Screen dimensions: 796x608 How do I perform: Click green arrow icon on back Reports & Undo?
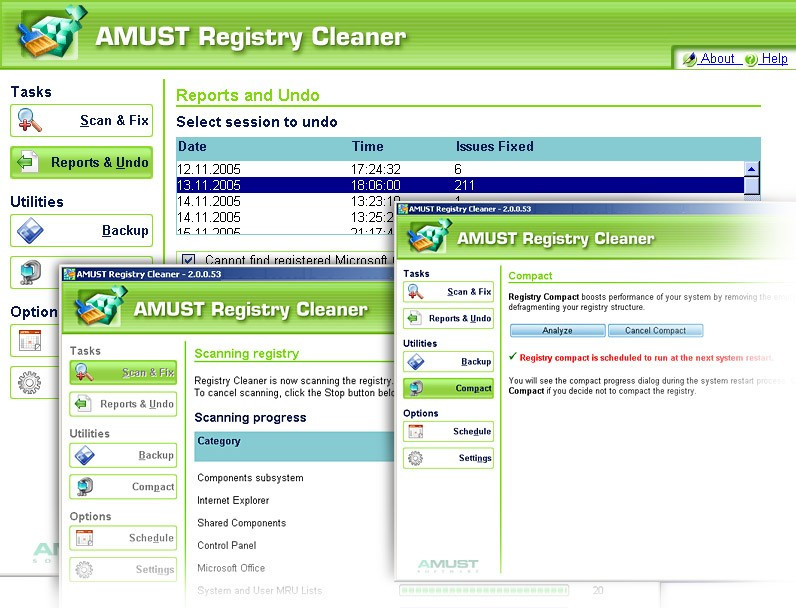pyautogui.click(x=27, y=162)
